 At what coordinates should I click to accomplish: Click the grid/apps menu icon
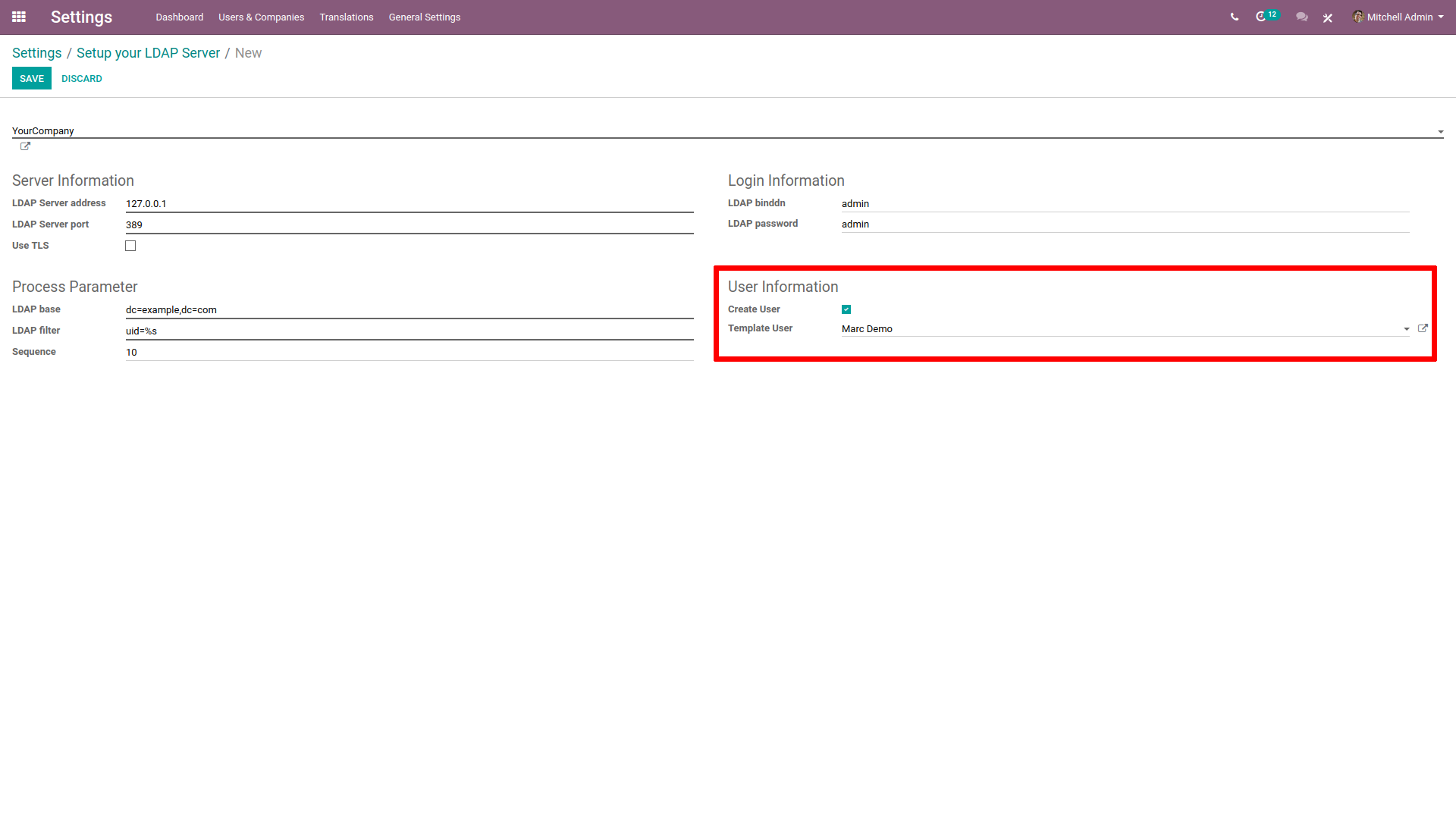click(x=19, y=17)
